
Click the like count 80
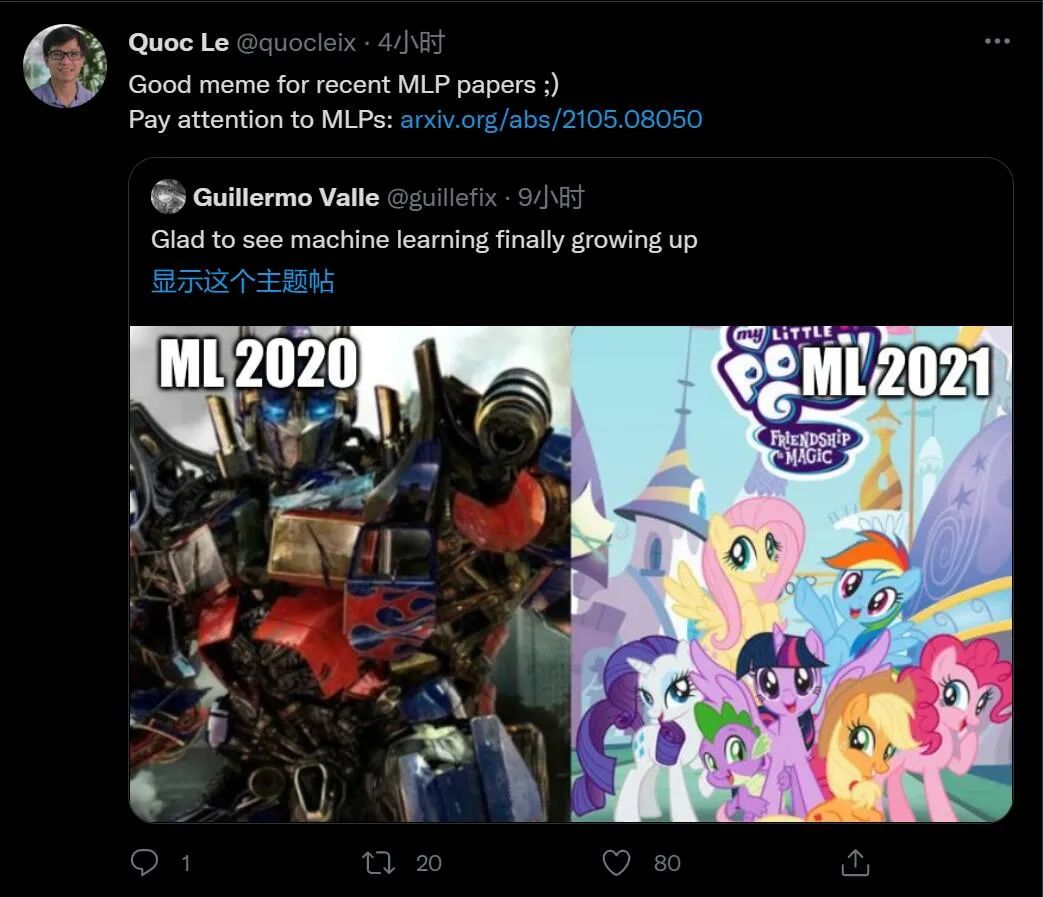point(667,863)
